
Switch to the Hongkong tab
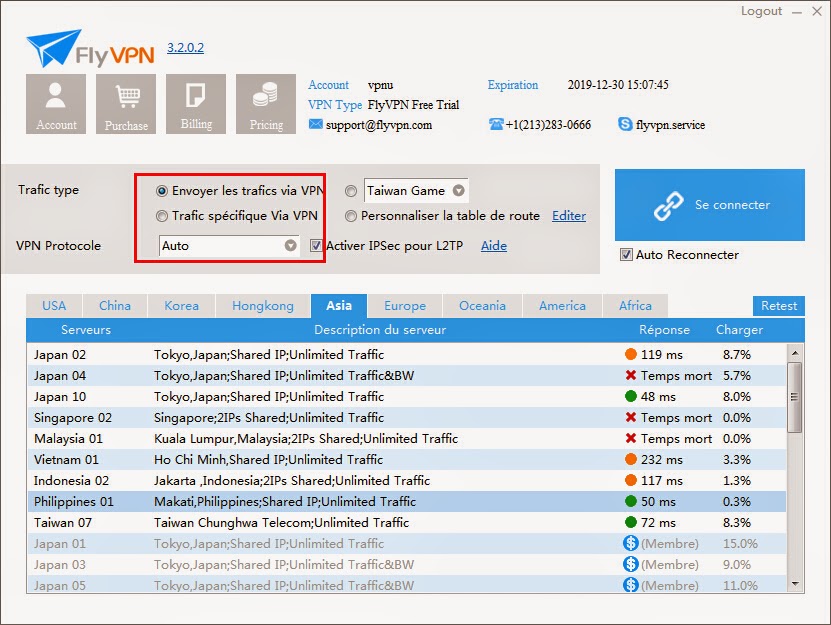tap(263, 306)
